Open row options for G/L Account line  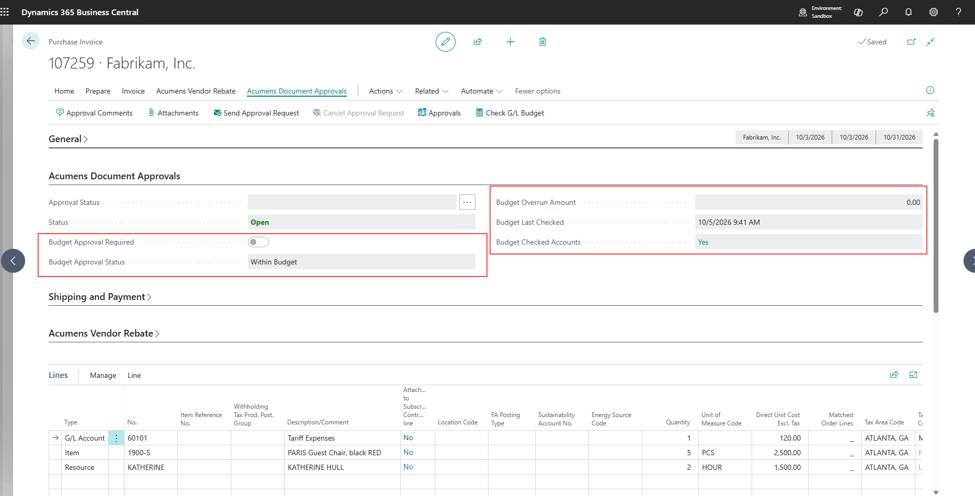click(116, 438)
